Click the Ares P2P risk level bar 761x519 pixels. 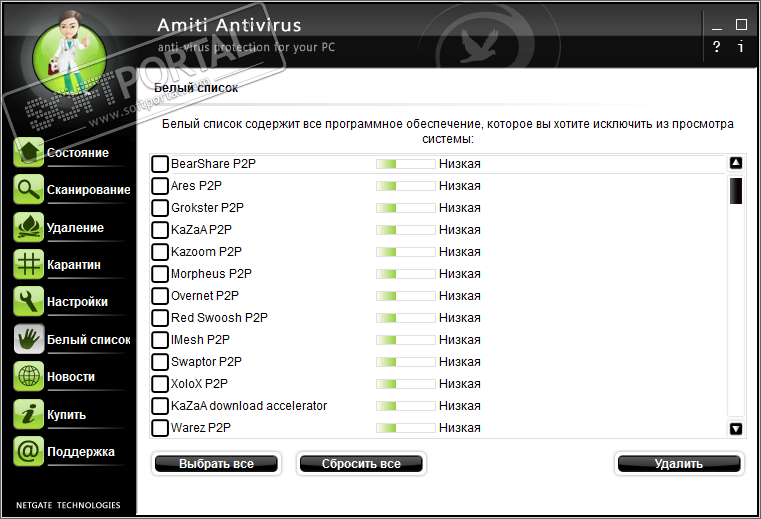point(405,186)
